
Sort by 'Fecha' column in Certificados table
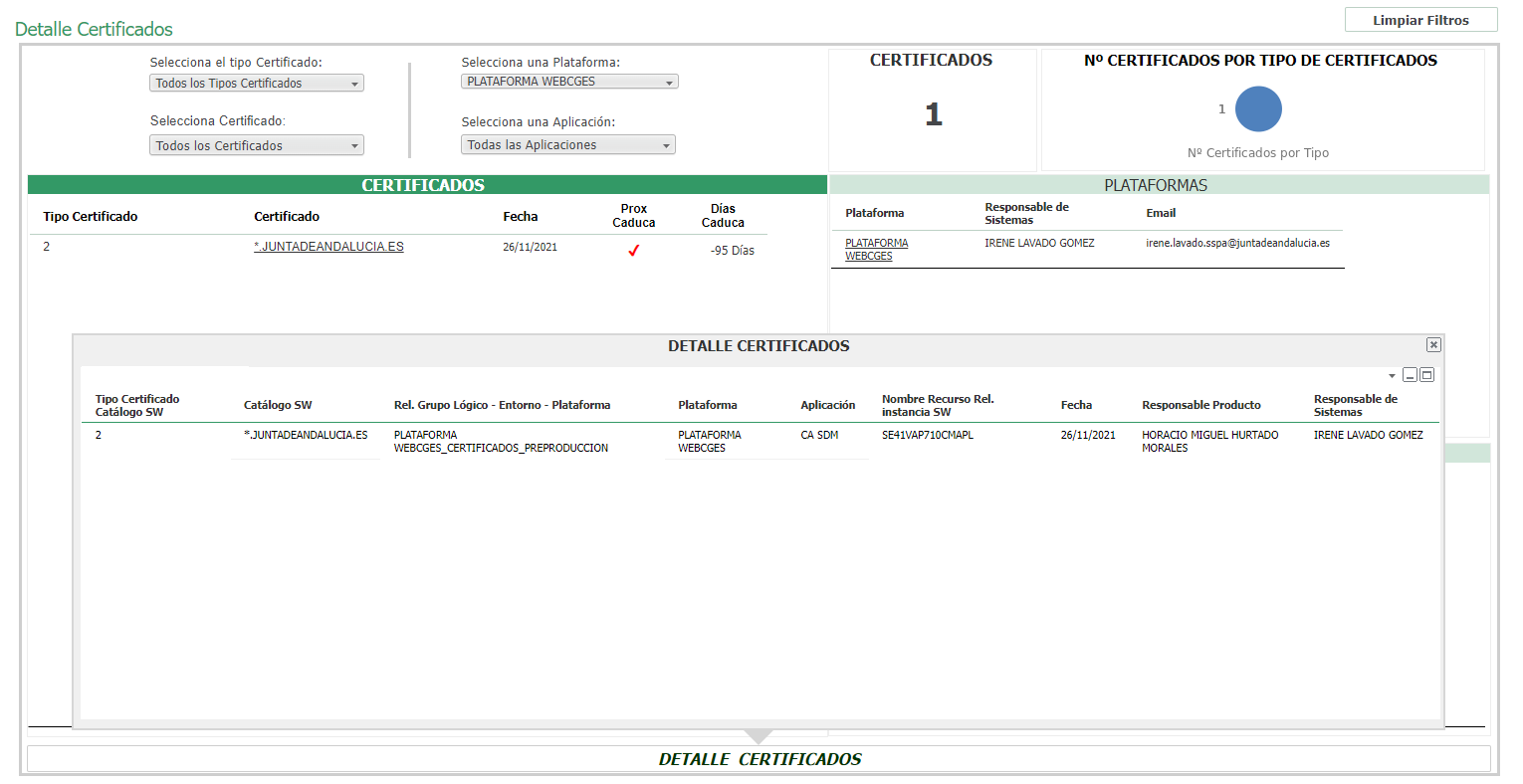(x=520, y=216)
